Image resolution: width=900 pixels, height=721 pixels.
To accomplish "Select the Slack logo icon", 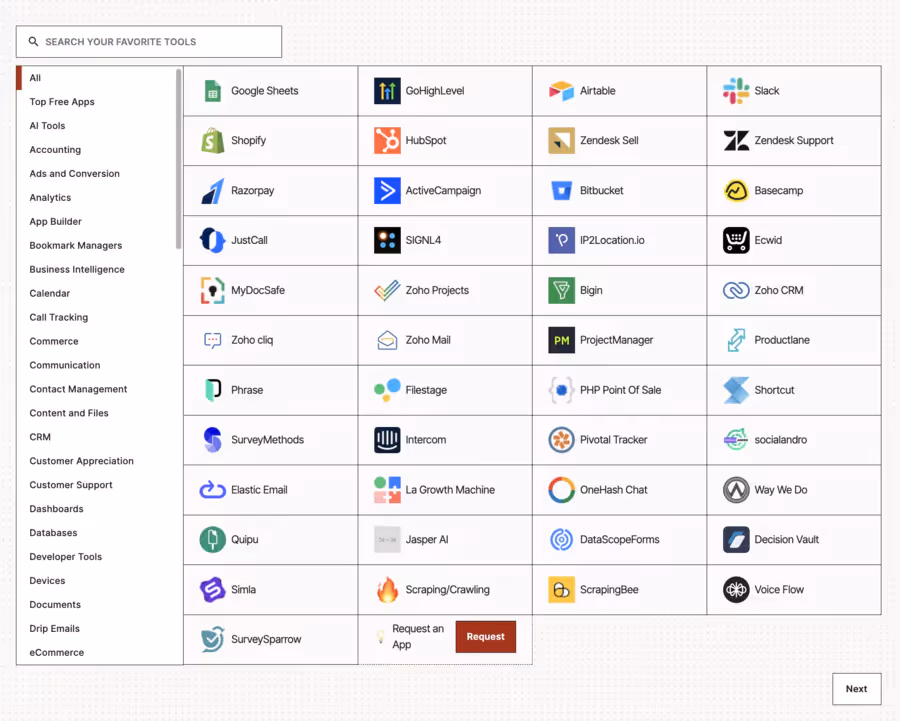I will click(x=736, y=91).
